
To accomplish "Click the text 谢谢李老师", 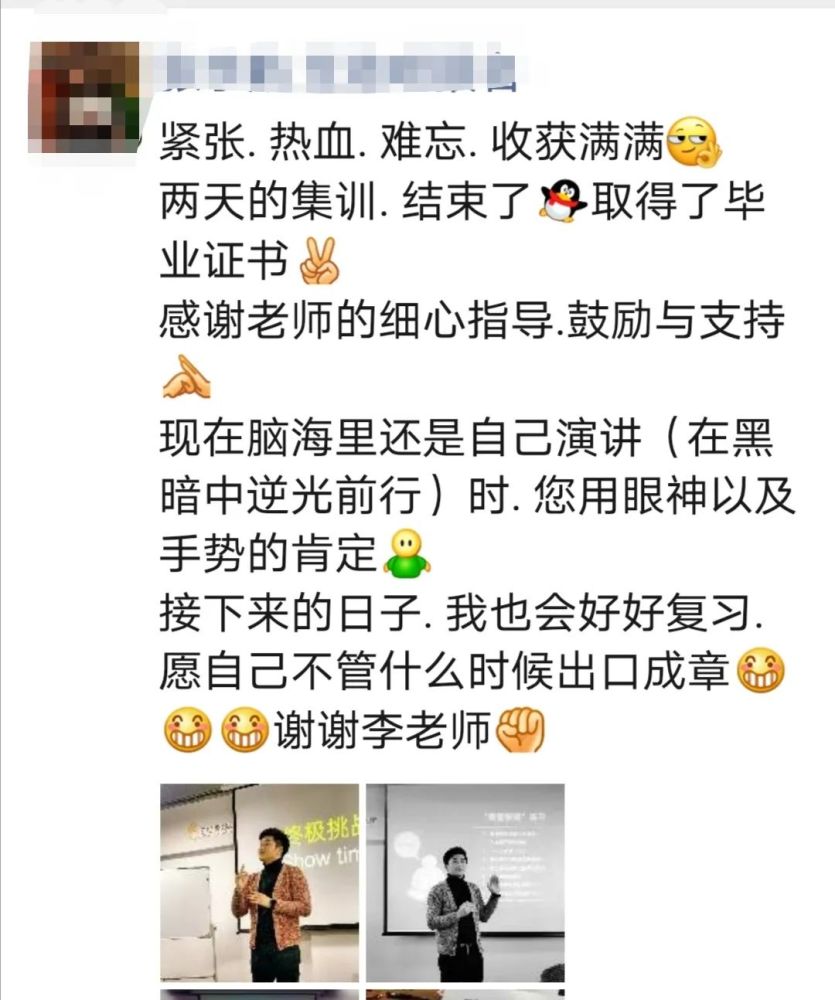I will tap(383, 729).
